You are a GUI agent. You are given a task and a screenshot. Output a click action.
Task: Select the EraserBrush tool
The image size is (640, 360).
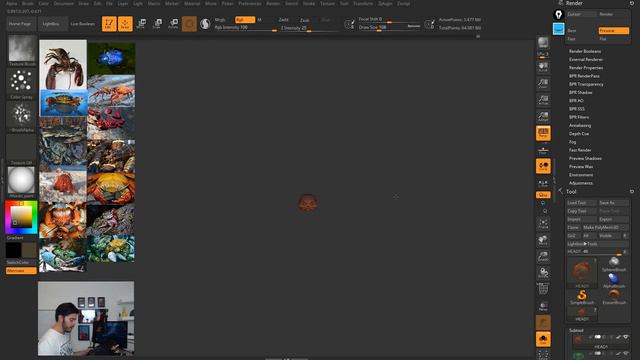pyautogui.click(x=614, y=296)
